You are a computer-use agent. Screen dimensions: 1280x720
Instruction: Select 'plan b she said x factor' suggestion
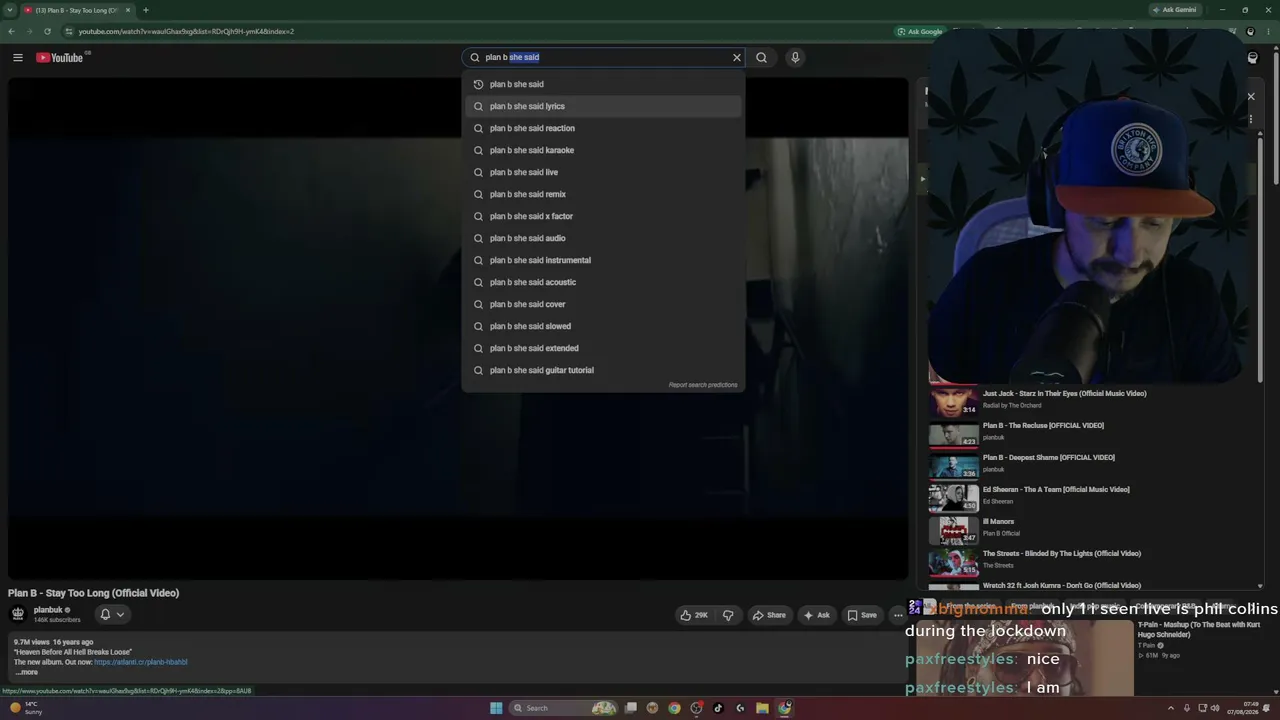pyautogui.click(x=603, y=216)
